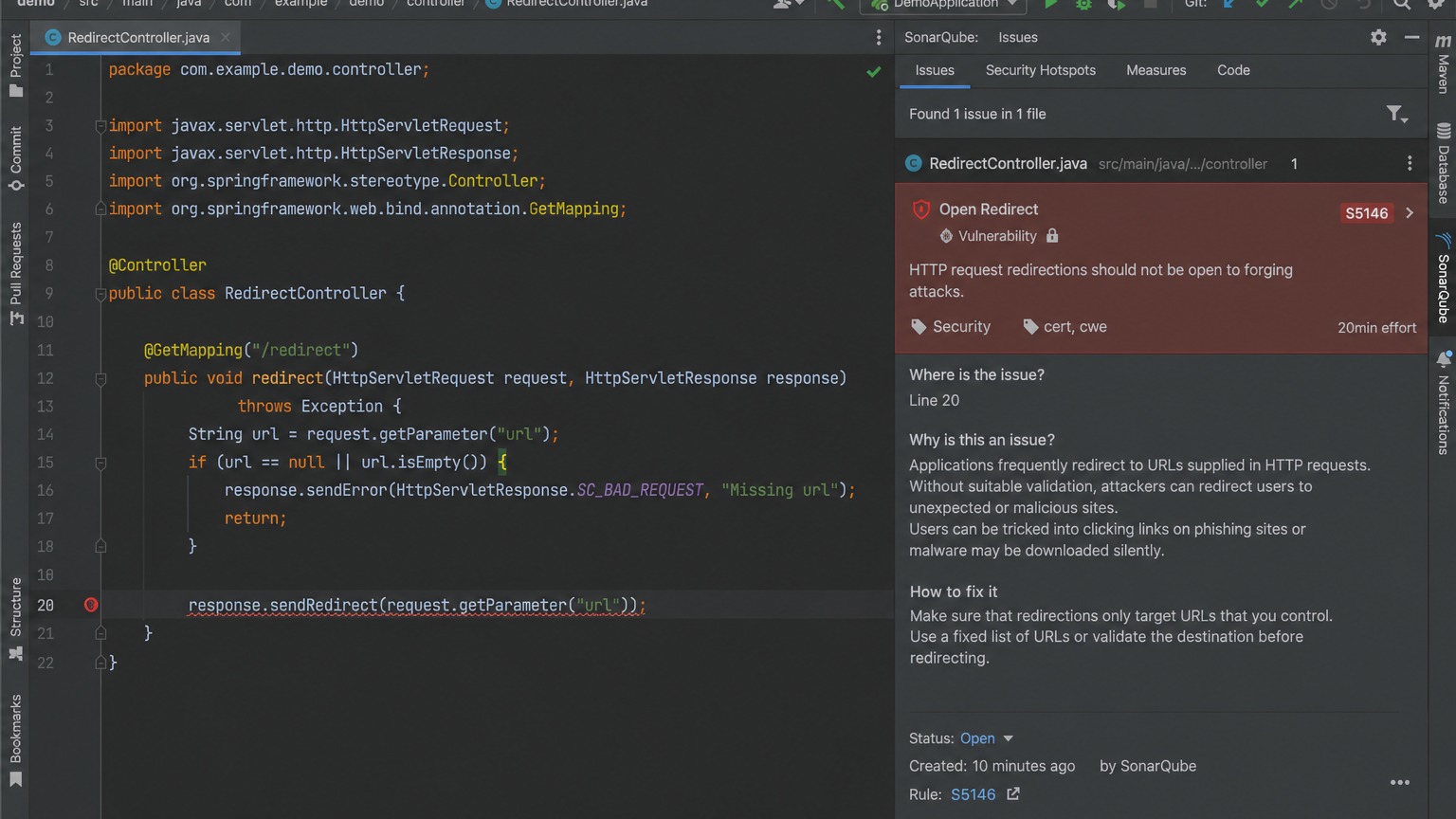Switch to the Measures tab
1456x819 pixels.
[x=1156, y=70]
